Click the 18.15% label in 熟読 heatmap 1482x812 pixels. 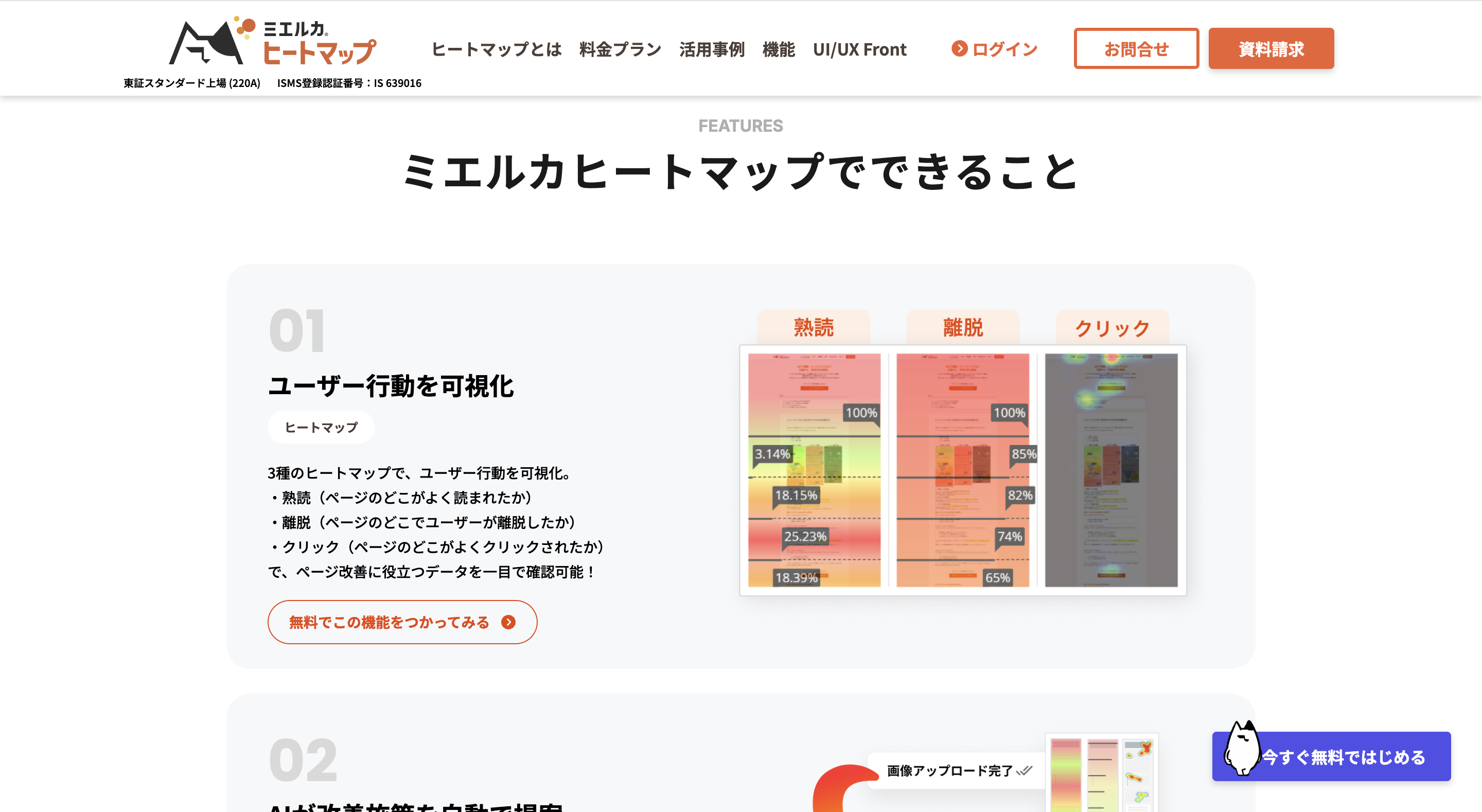[796, 495]
